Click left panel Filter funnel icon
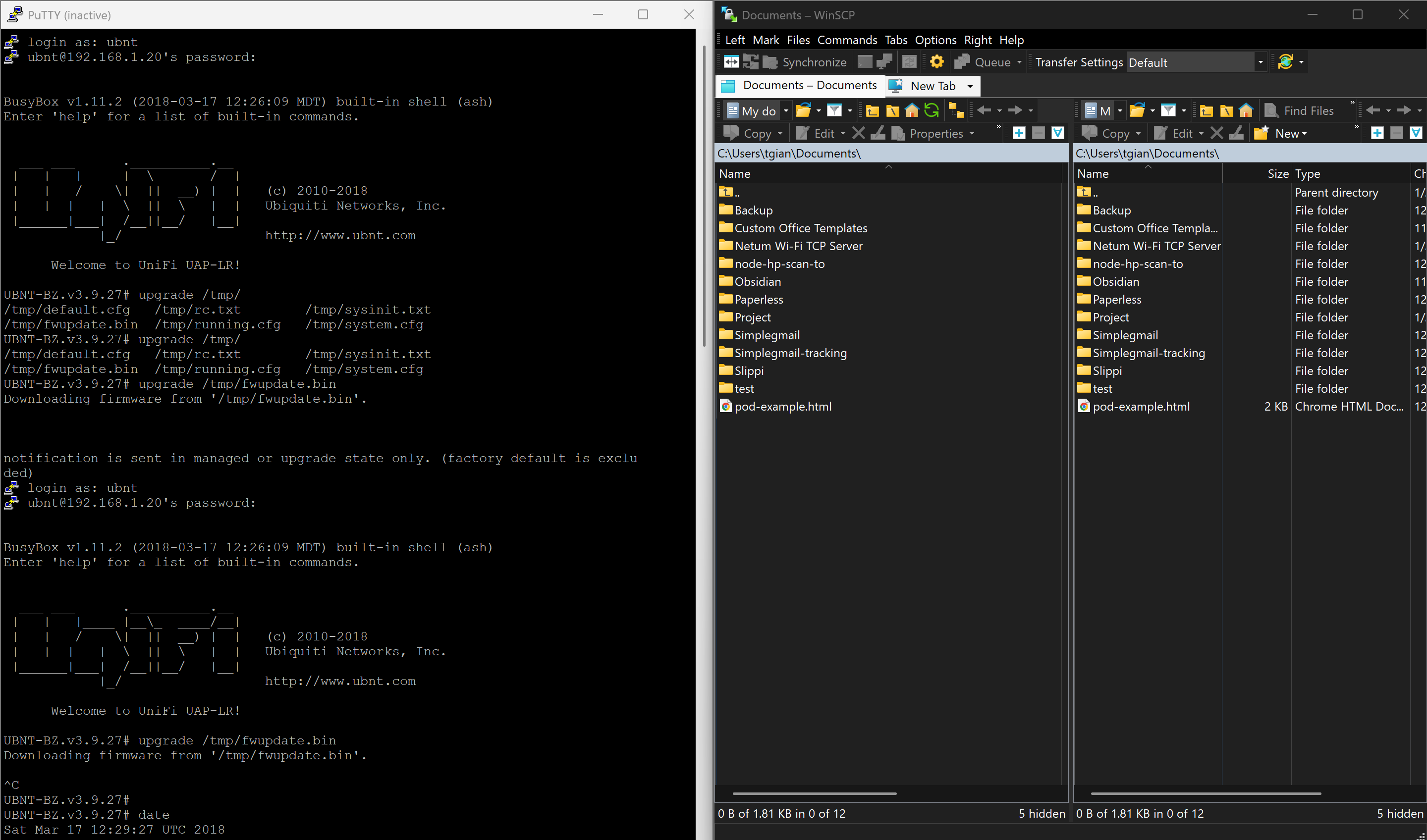This screenshot has height=840, width=1427. coord(834,110)
